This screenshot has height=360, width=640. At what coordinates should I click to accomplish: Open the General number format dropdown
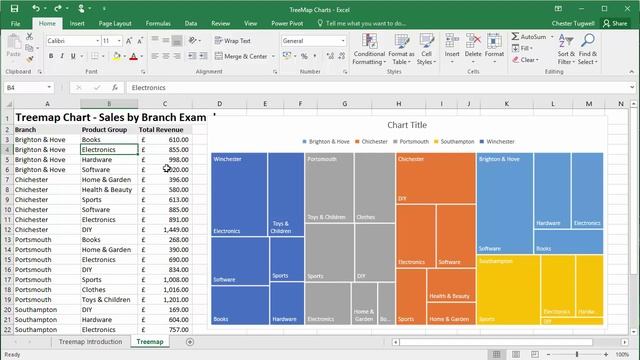pyautogui.click(x=343, y=41)
